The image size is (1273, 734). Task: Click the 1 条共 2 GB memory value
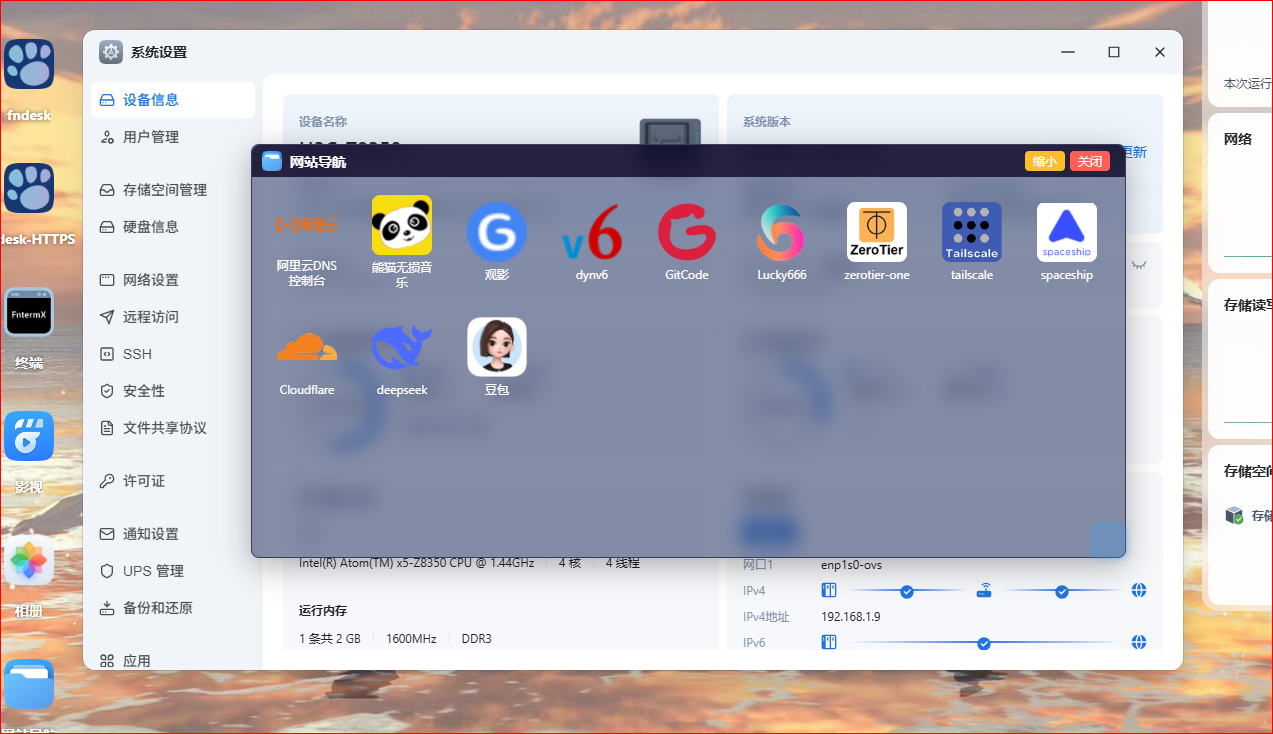330,639
